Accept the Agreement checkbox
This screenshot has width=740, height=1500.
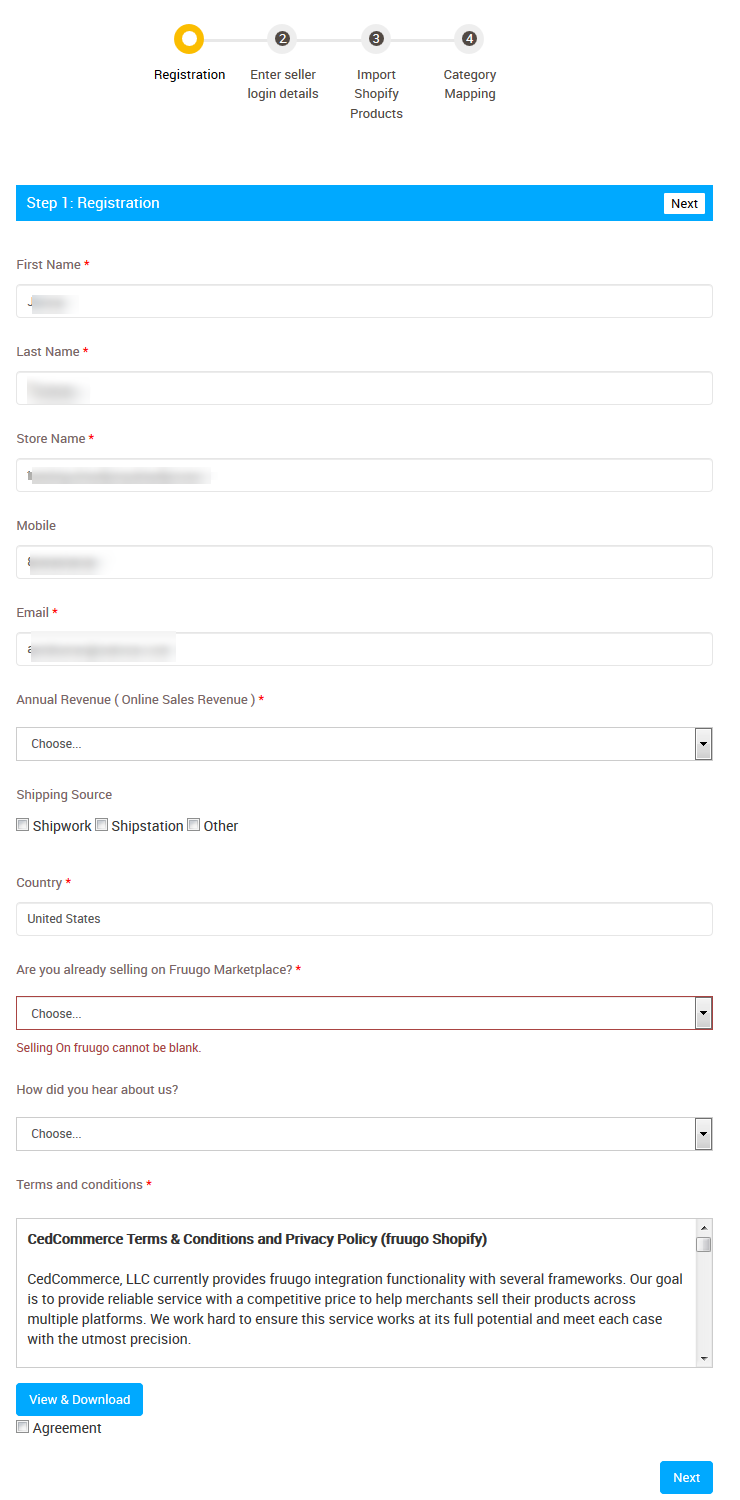point(23,1427)
